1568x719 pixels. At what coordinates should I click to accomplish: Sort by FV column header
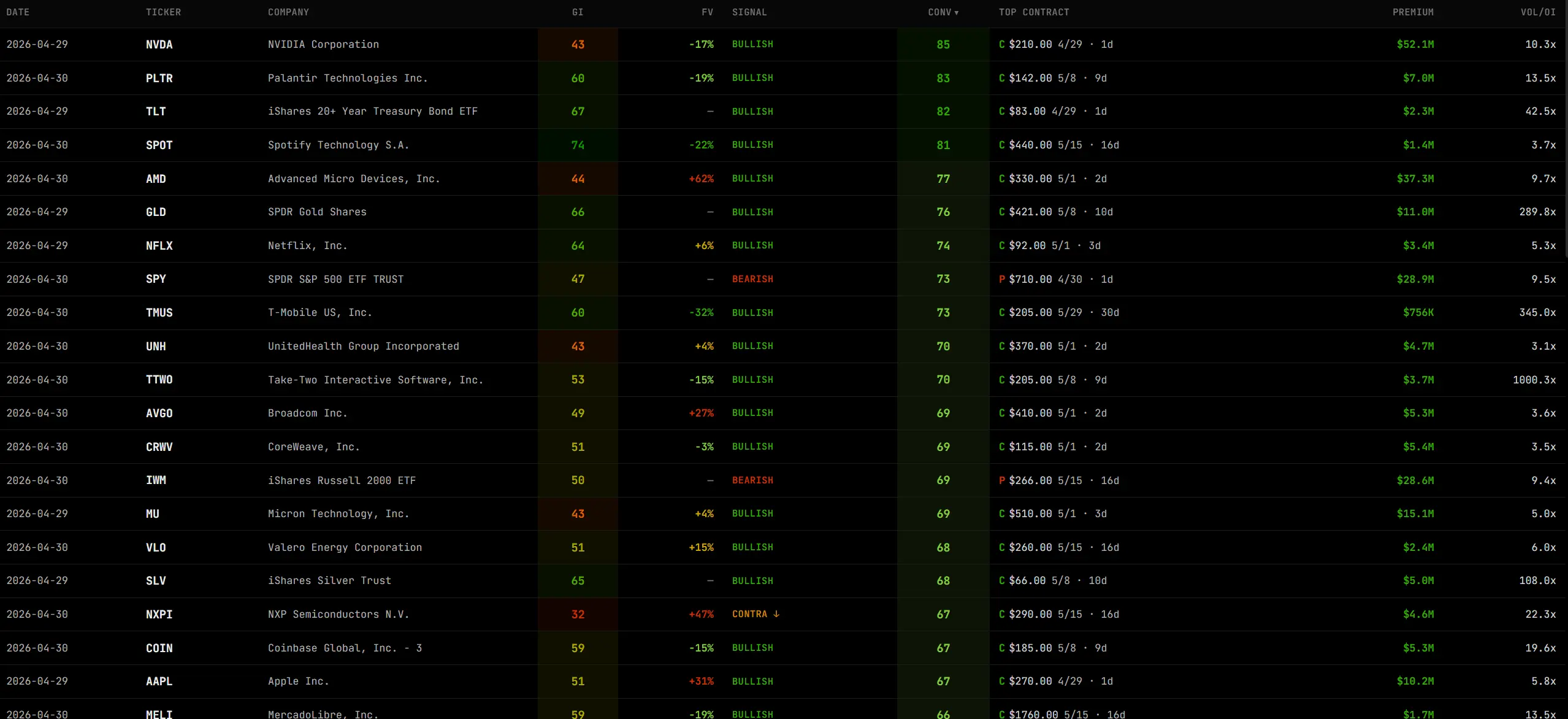707,12
